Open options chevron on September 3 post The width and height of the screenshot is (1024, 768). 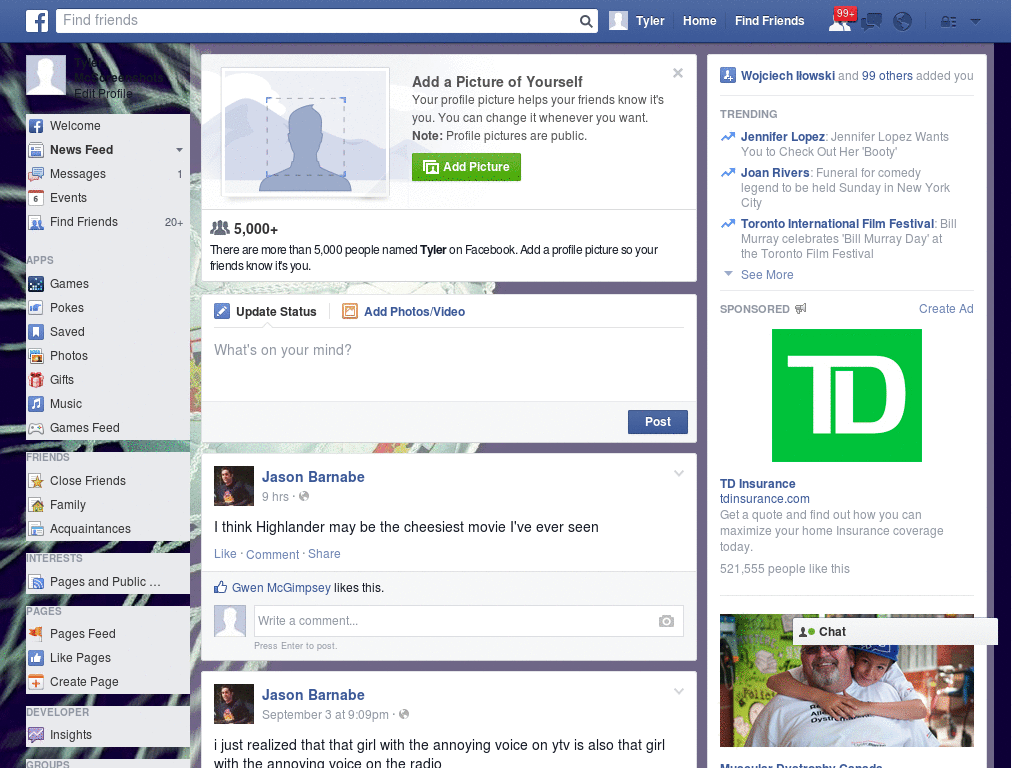pos(679,692)
